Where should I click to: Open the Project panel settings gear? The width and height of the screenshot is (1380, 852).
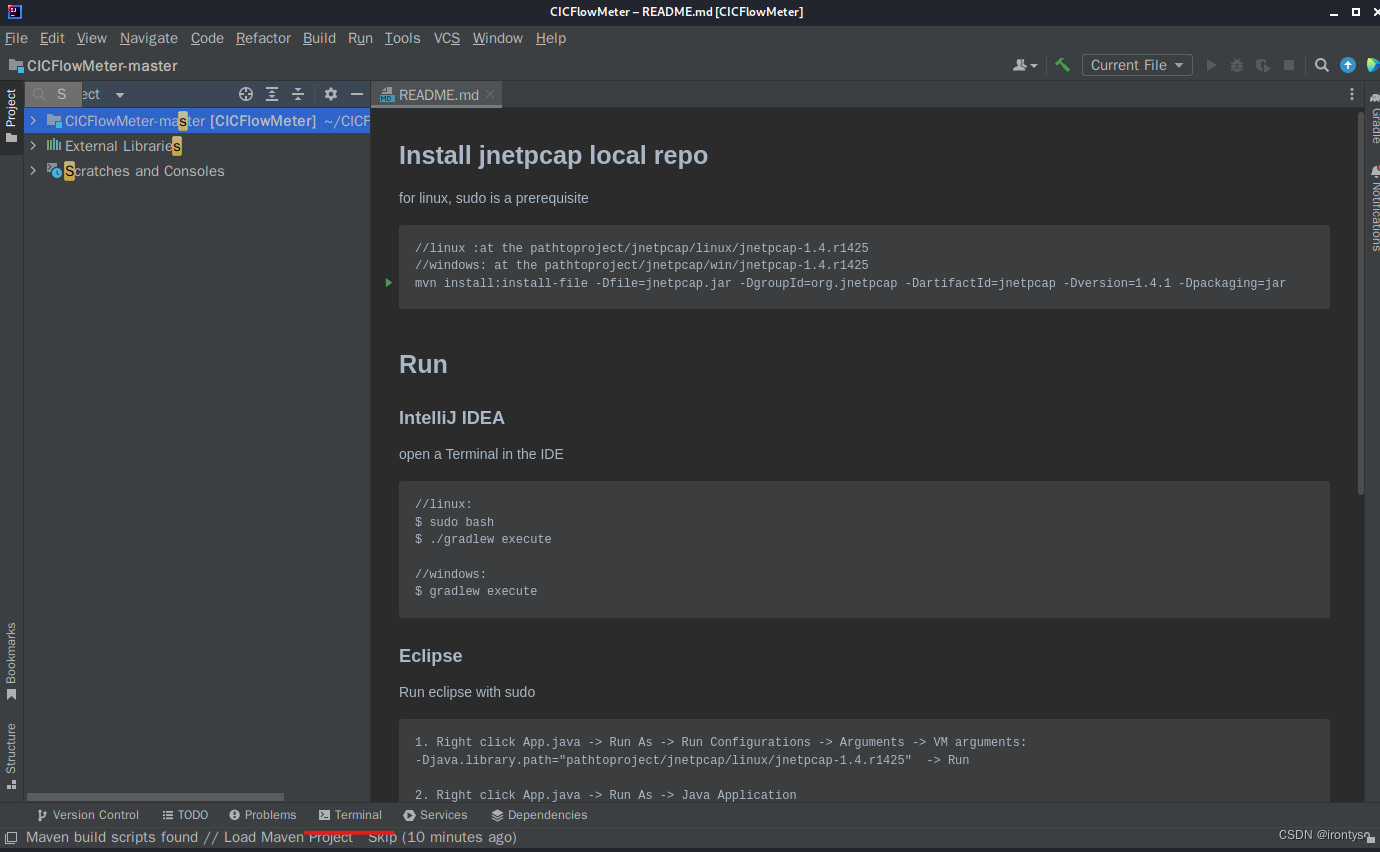[330, 94]
